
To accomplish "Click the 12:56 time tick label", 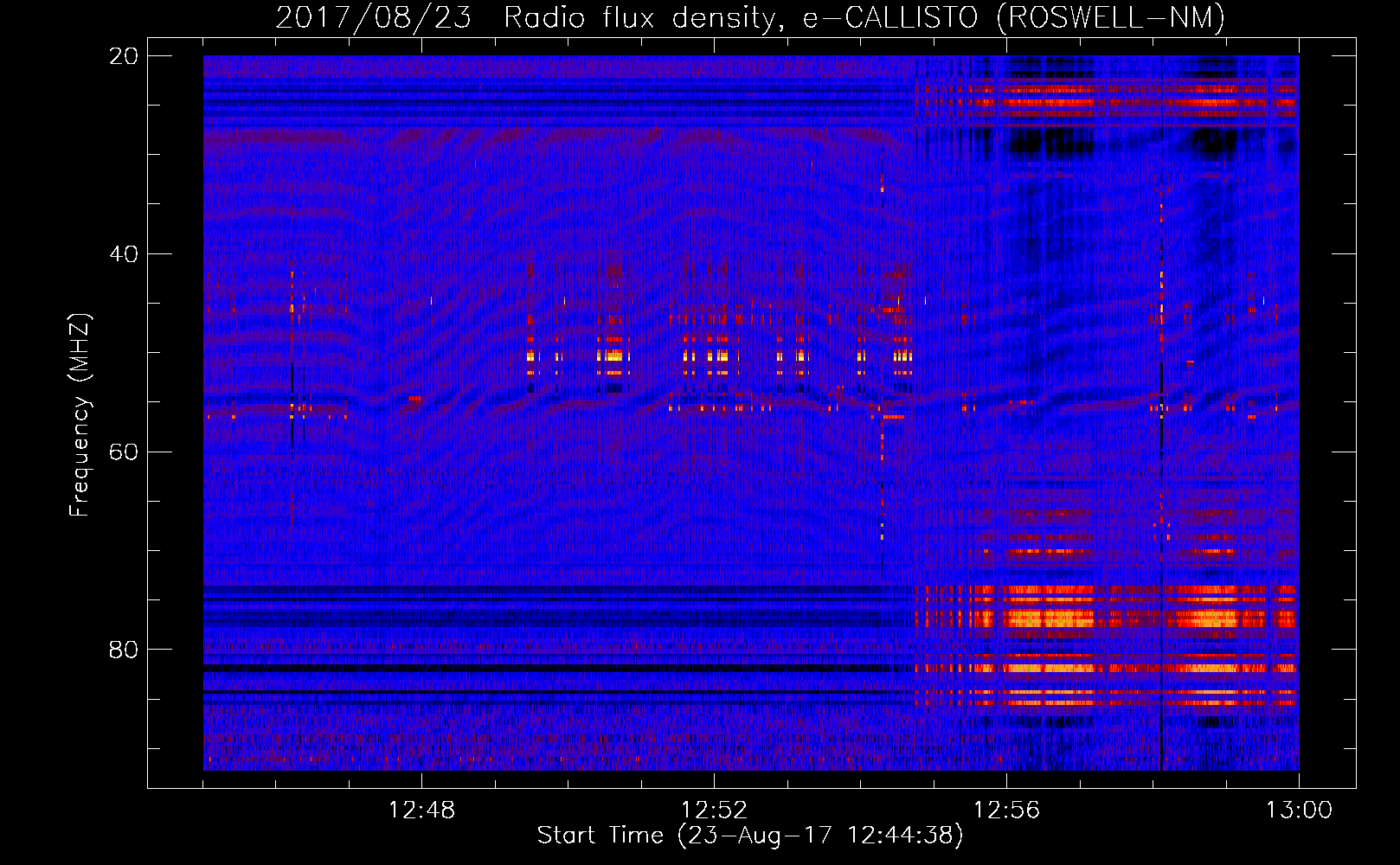I will pyautogui.click(x=1006, y=811).
